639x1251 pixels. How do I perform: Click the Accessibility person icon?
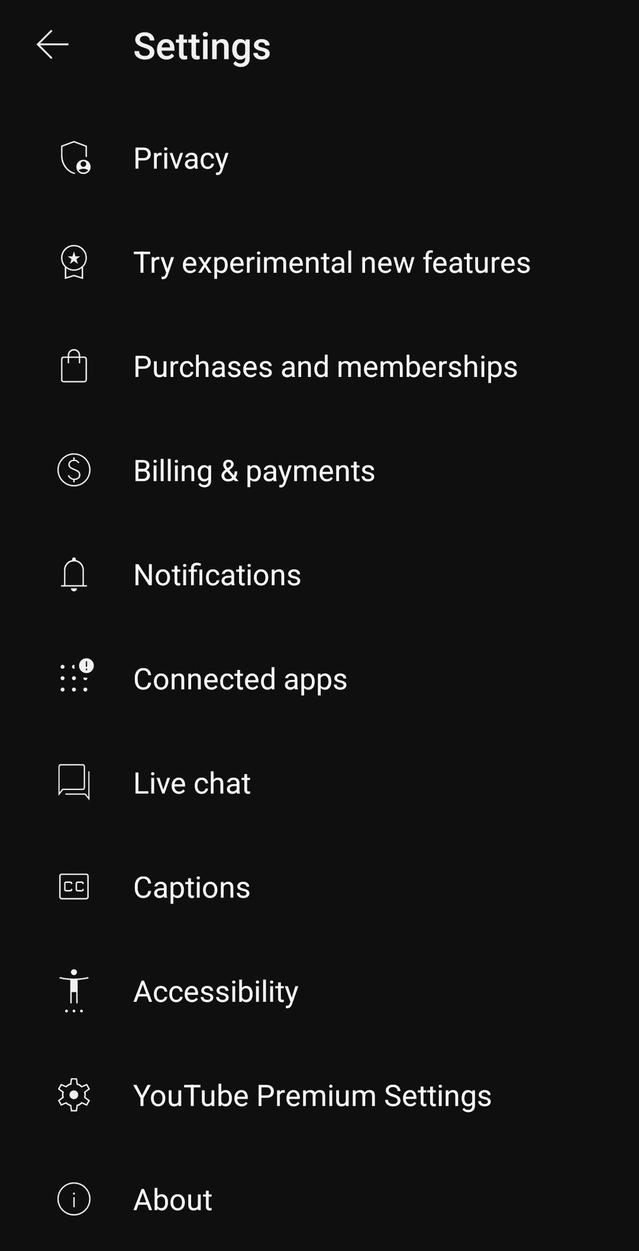[x=73, y=991]
